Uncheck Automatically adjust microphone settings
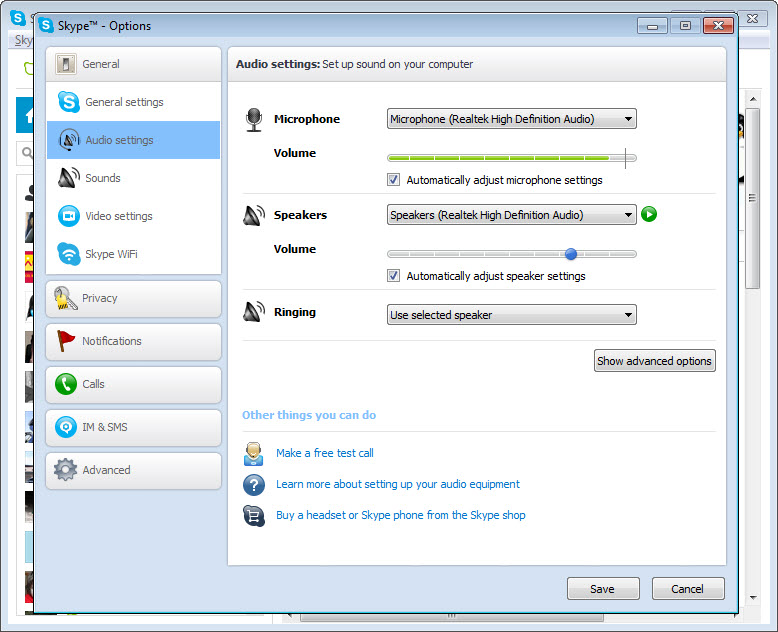 coord(393,180)
